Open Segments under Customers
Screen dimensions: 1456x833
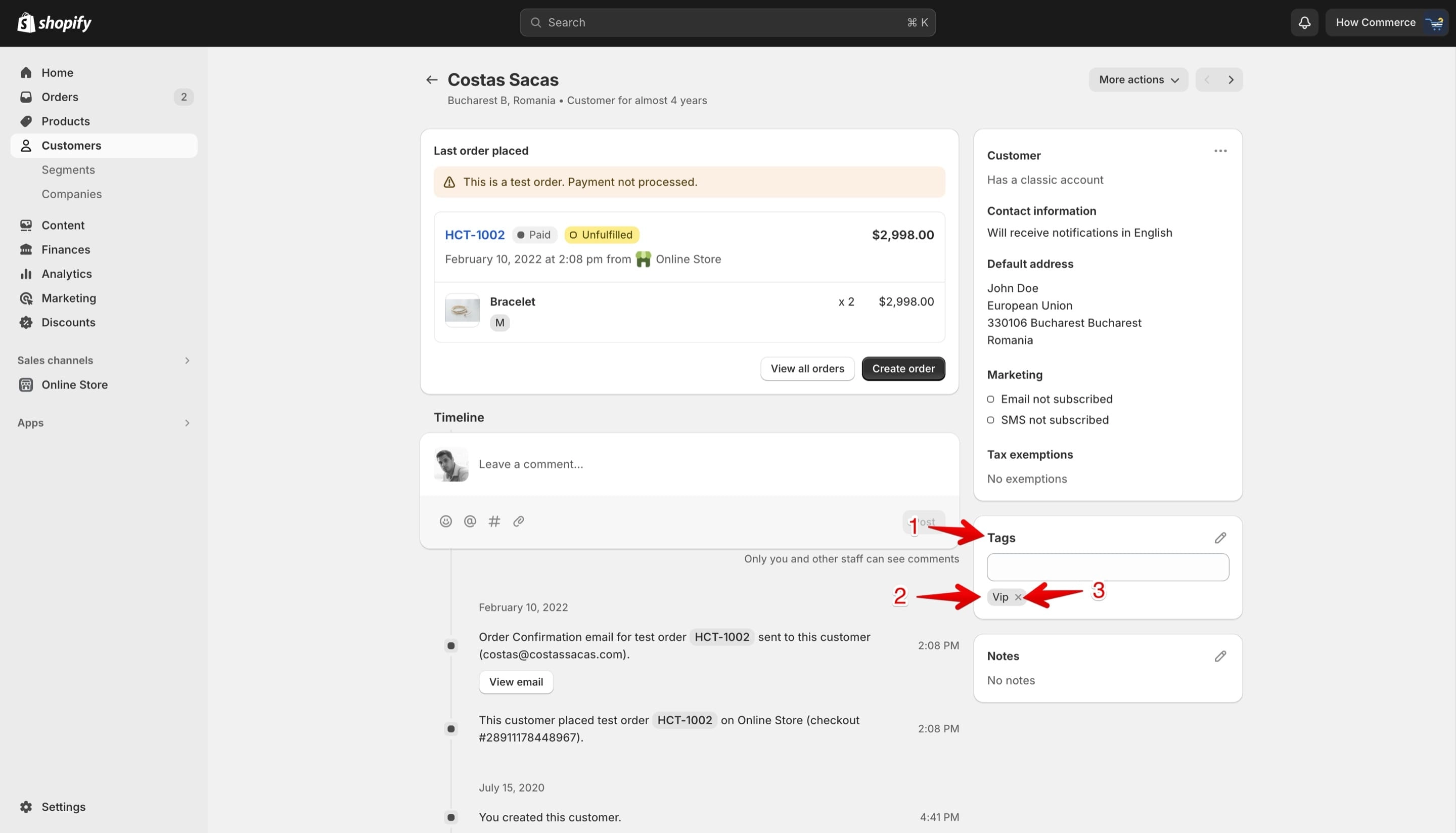point(68,170)
